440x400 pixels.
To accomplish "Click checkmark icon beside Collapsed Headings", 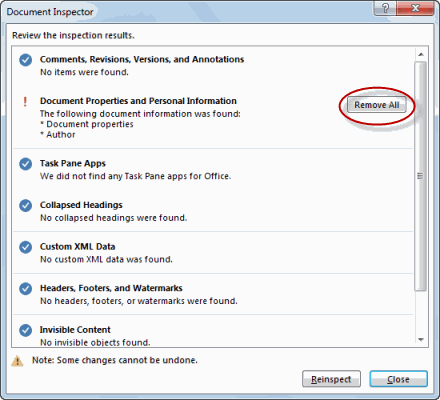I will coord(26,205).
